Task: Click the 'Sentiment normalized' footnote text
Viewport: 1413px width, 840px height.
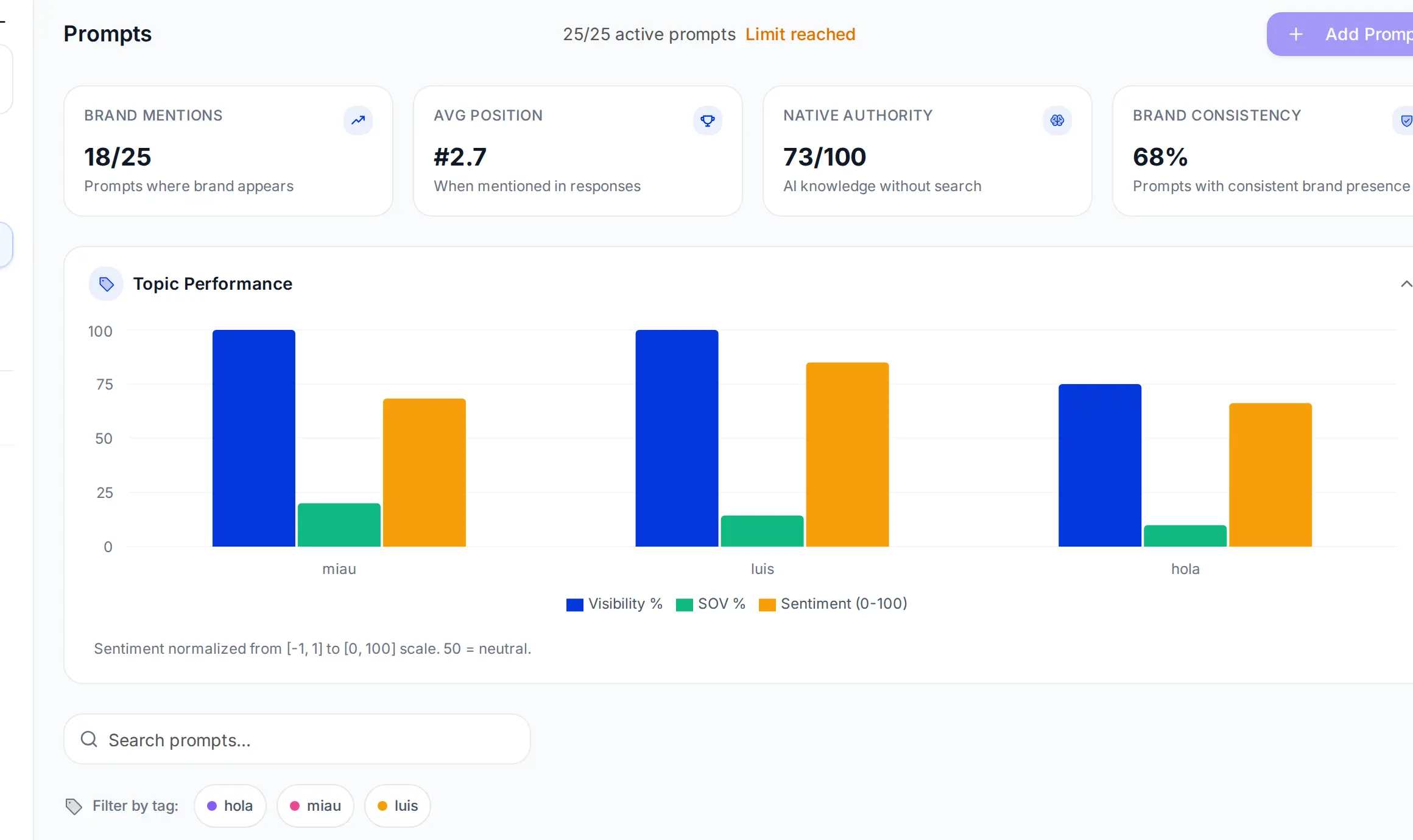Action: (x=312, y=649)
